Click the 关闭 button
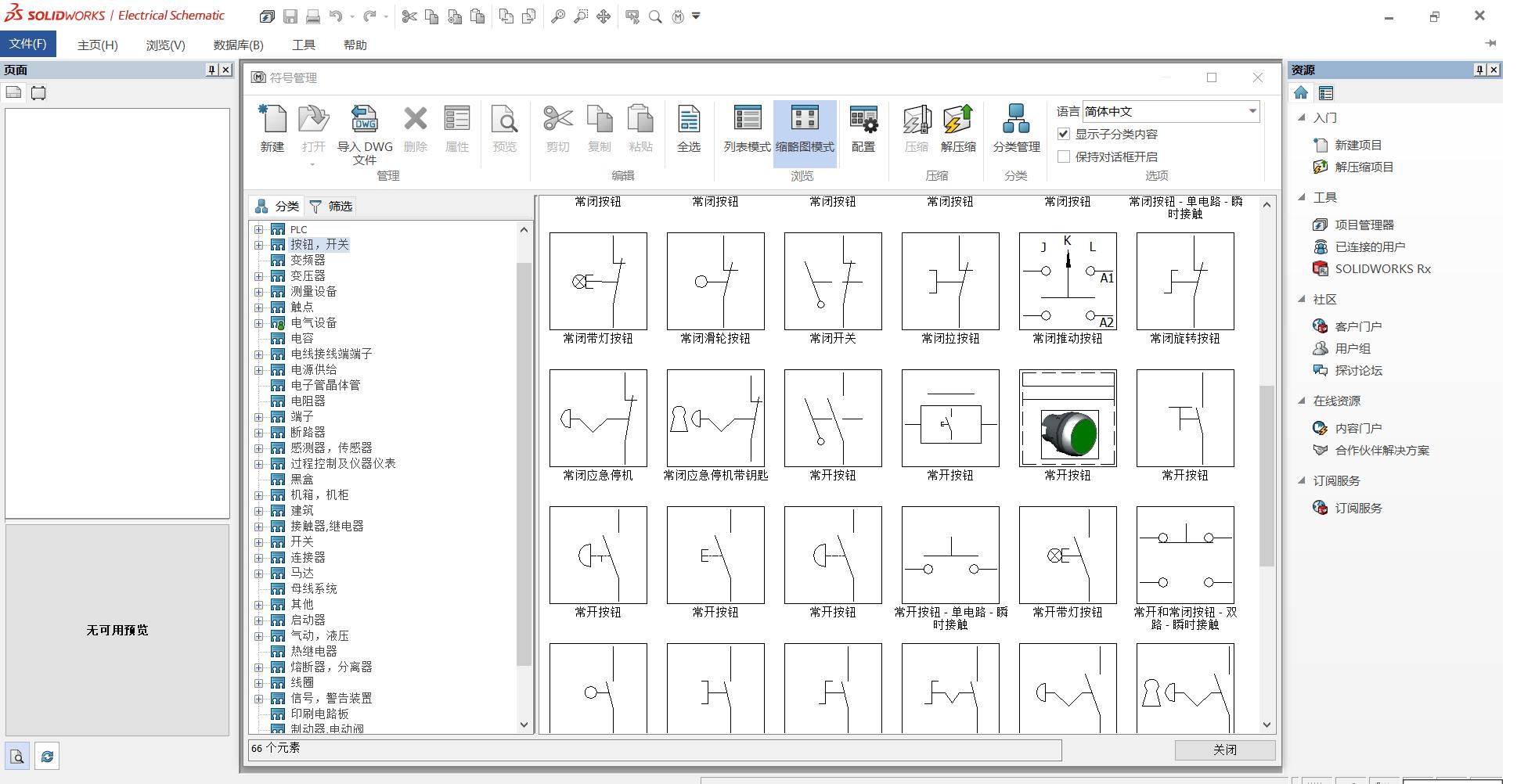 pyautogui.click(x=1225, y=750)
